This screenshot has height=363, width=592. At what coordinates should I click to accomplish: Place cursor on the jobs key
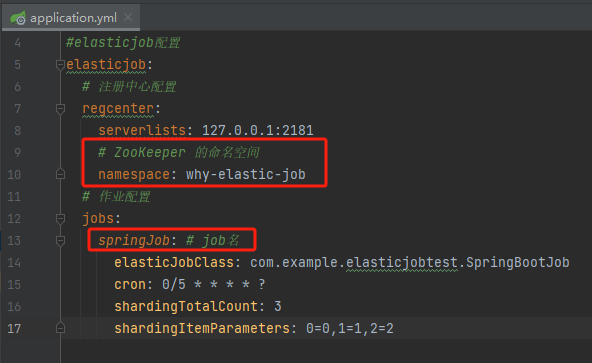click(x=98, y=218)
